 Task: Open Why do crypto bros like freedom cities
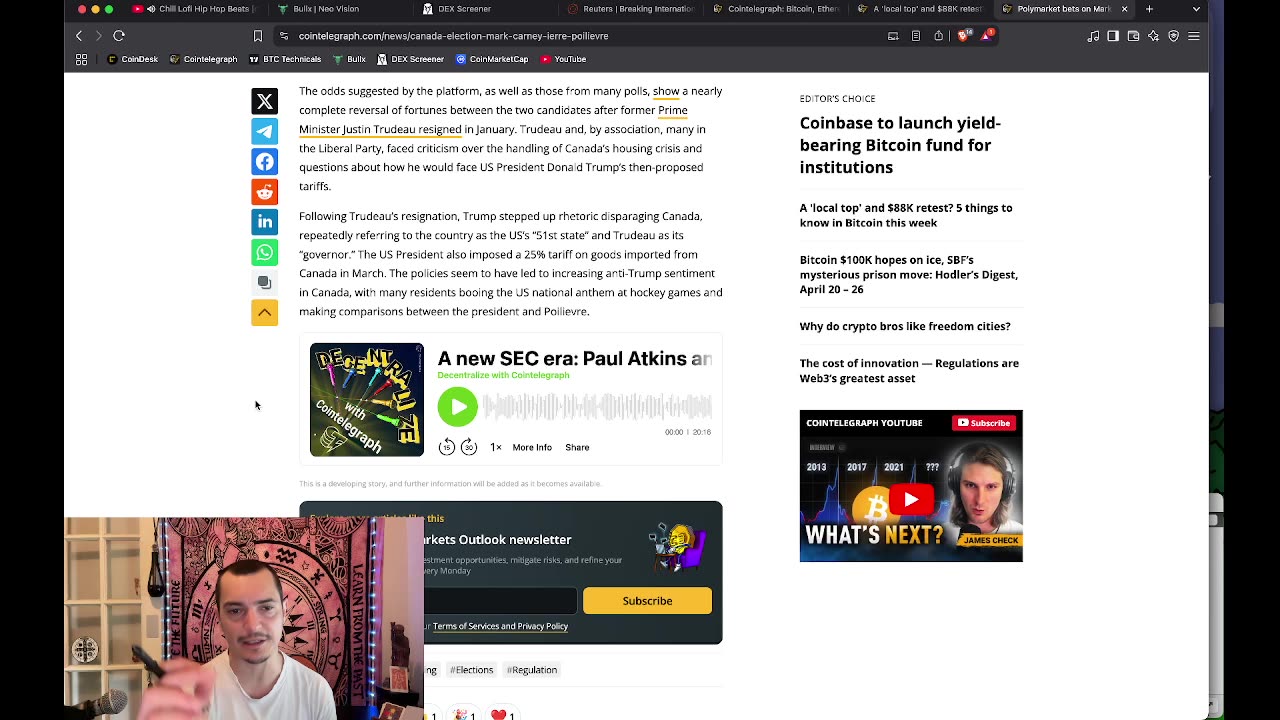click(x=905, y=326)
